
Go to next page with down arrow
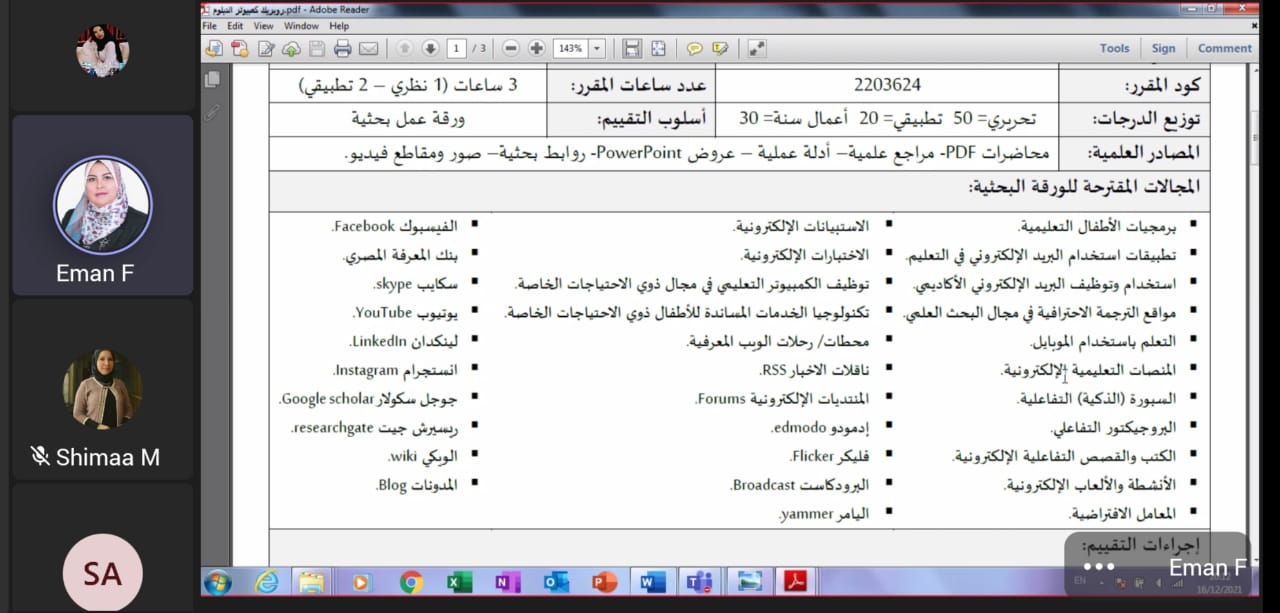pos(430,48)
